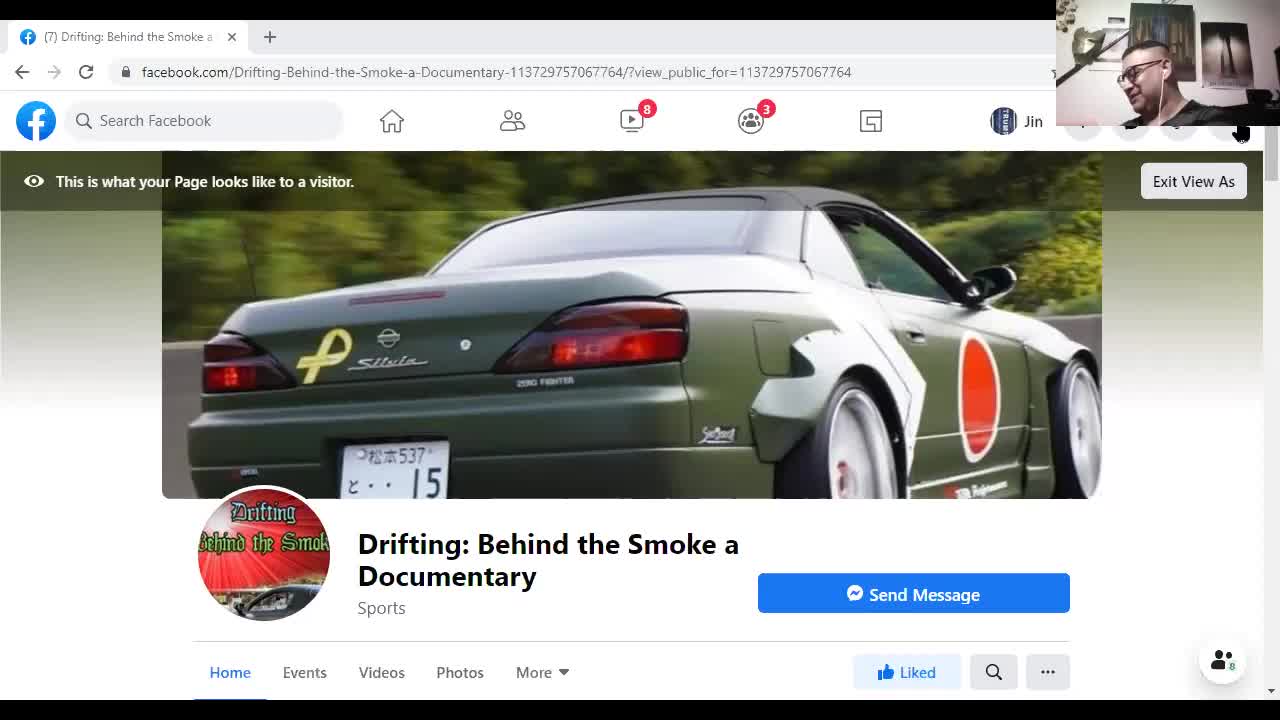The image size is (1280, 720).
Task: Click the site lock icon in address bar
Action: 125,72
